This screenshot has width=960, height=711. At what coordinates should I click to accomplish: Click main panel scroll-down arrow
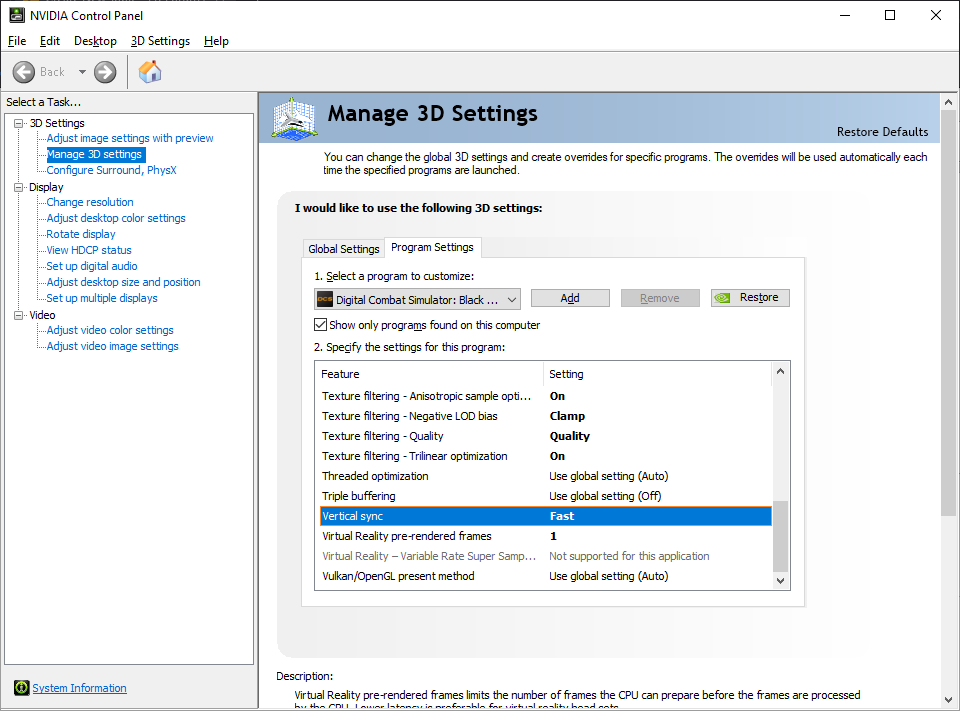[x=948, y=700]
